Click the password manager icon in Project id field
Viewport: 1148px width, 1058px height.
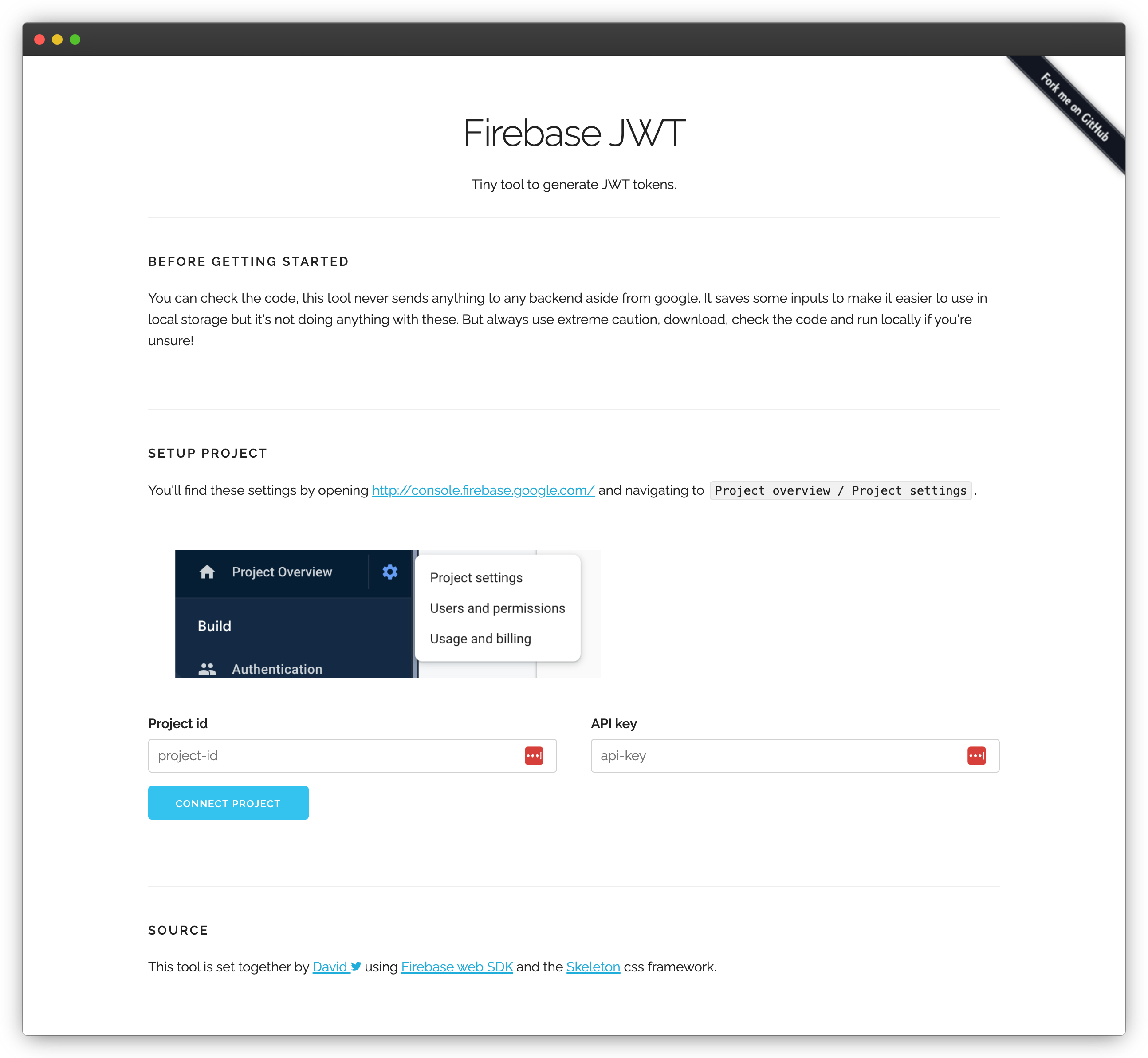(x=533, y=756)
